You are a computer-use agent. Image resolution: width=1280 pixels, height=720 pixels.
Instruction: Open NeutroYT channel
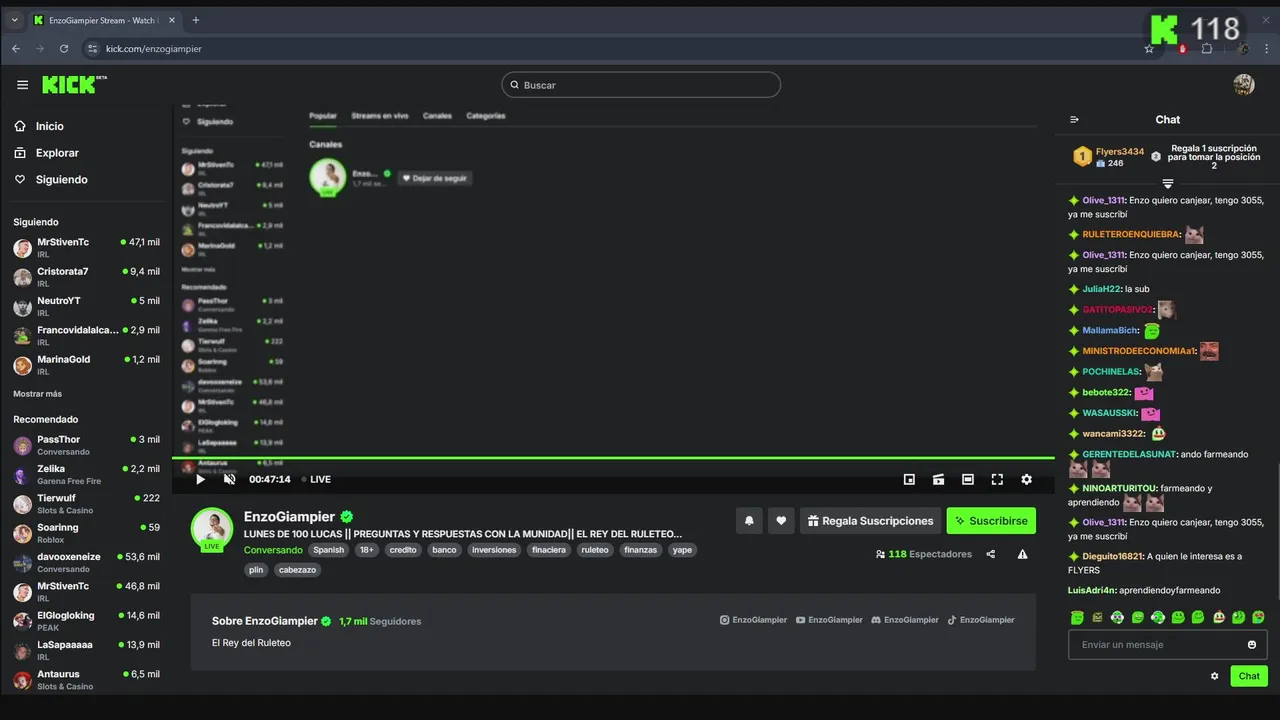[87, 306]
